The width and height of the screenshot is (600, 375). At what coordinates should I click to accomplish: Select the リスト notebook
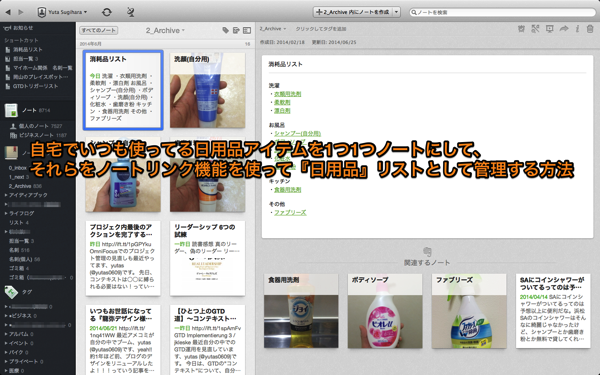pos(19,222)
